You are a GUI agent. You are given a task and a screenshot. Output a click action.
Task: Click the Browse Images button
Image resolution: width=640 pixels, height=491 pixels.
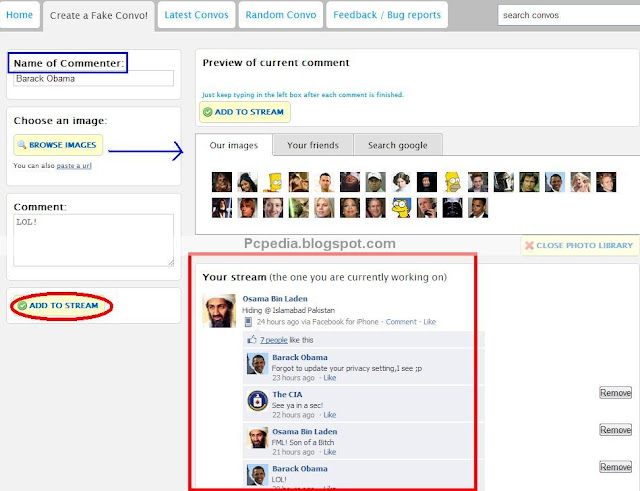58,145
